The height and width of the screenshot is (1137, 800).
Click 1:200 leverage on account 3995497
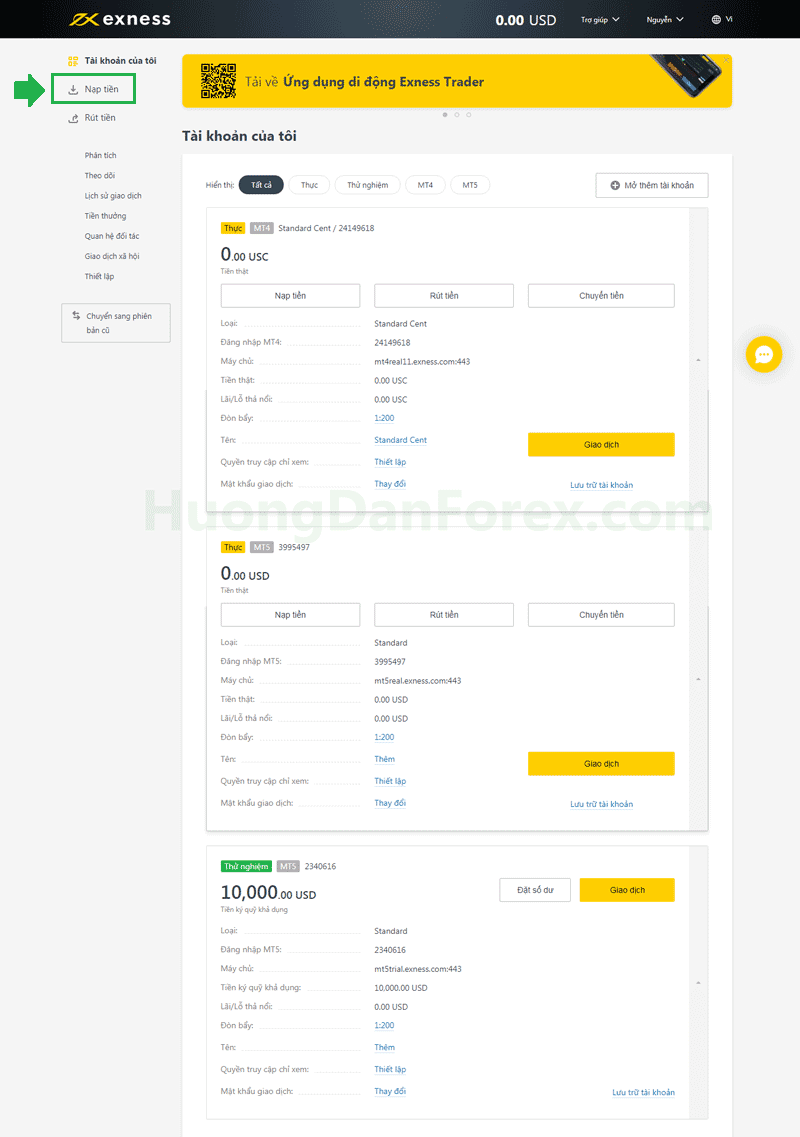coord(384,737)
